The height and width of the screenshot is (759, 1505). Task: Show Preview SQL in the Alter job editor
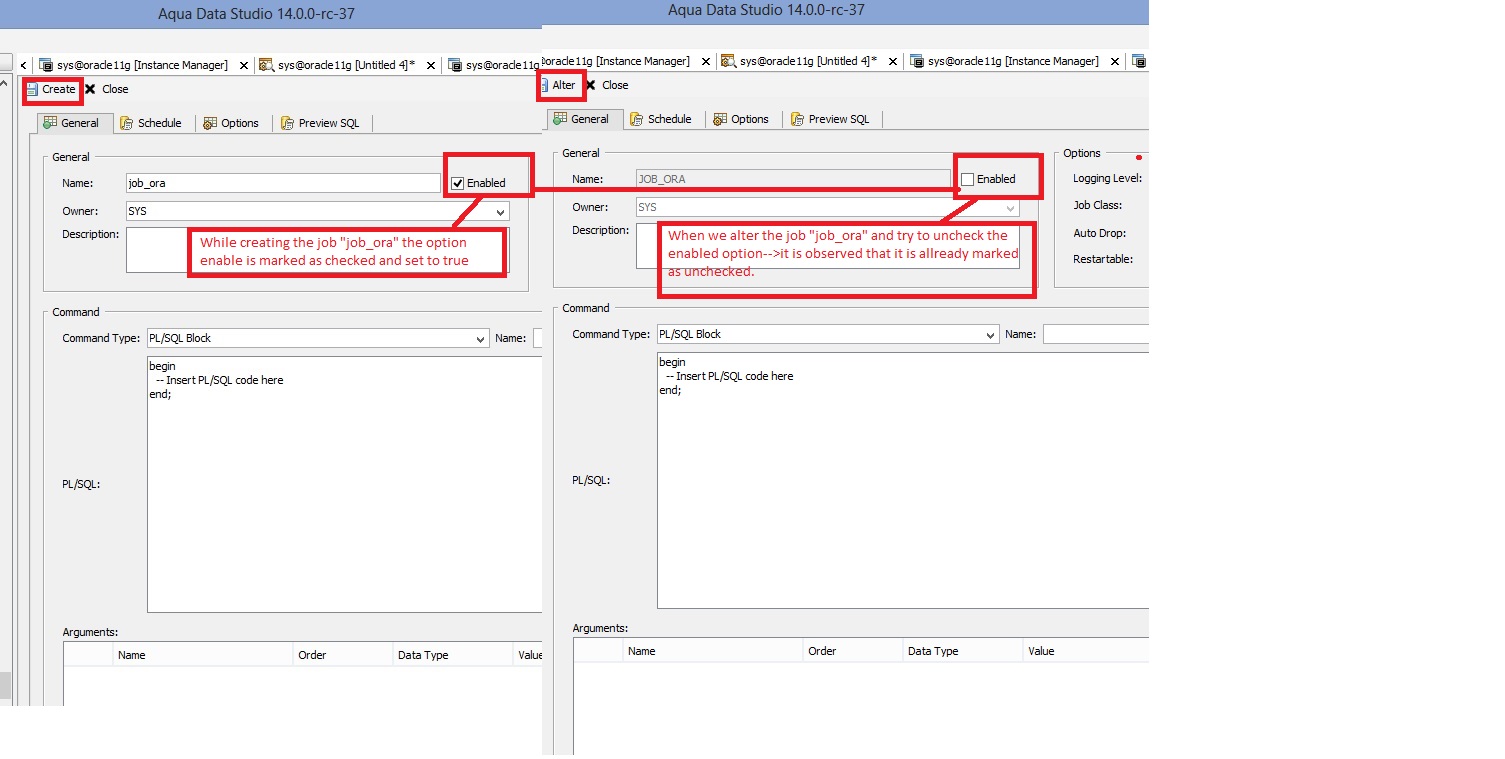click(x=830, y=119)
